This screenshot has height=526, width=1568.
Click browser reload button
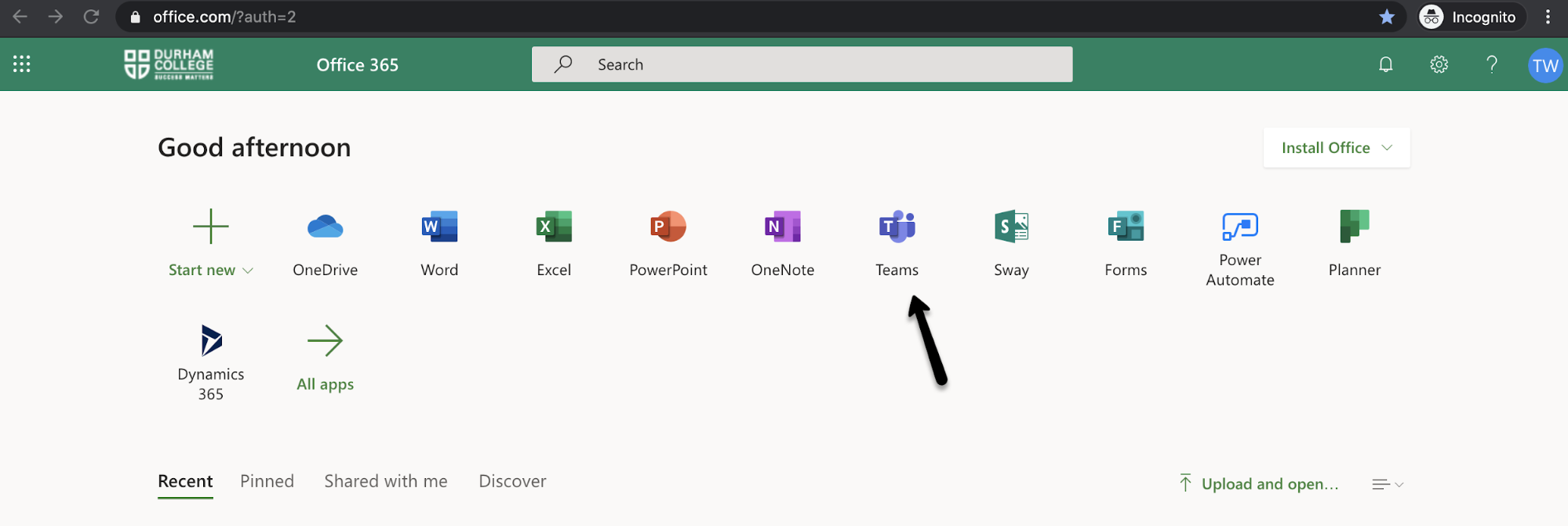pyautogui.click(x=92, y=16)
